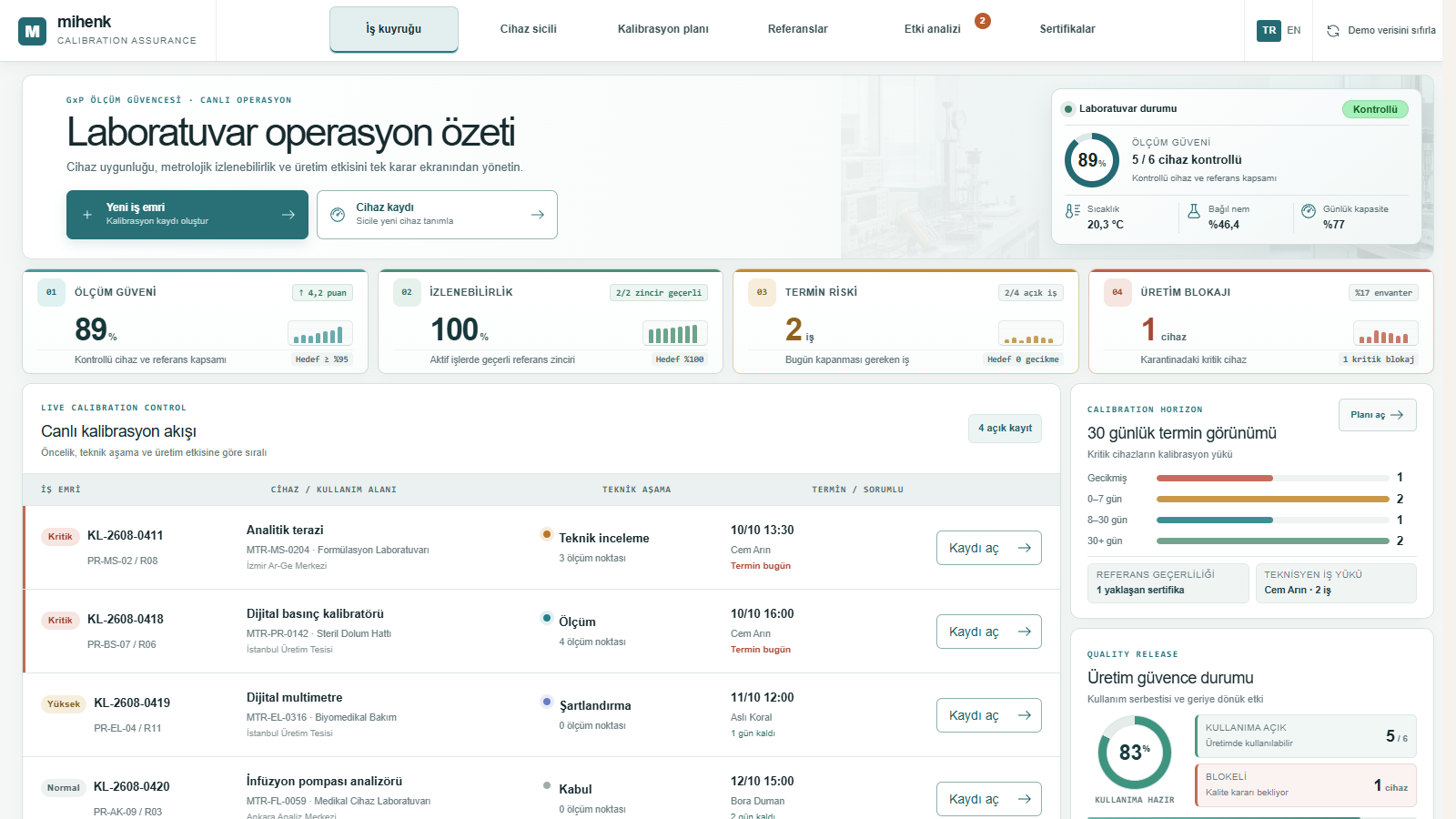Open record for Dijital basınç kalibratörü
Image resolution: width=1456 pixels, height=819 pixels.
point(989,632)
